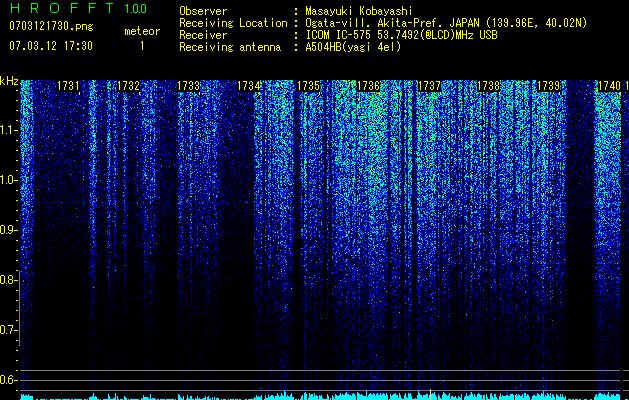Click the 'Observer' field label
The width and height of the screenshot is (629, 400).
tap(203, 11)
